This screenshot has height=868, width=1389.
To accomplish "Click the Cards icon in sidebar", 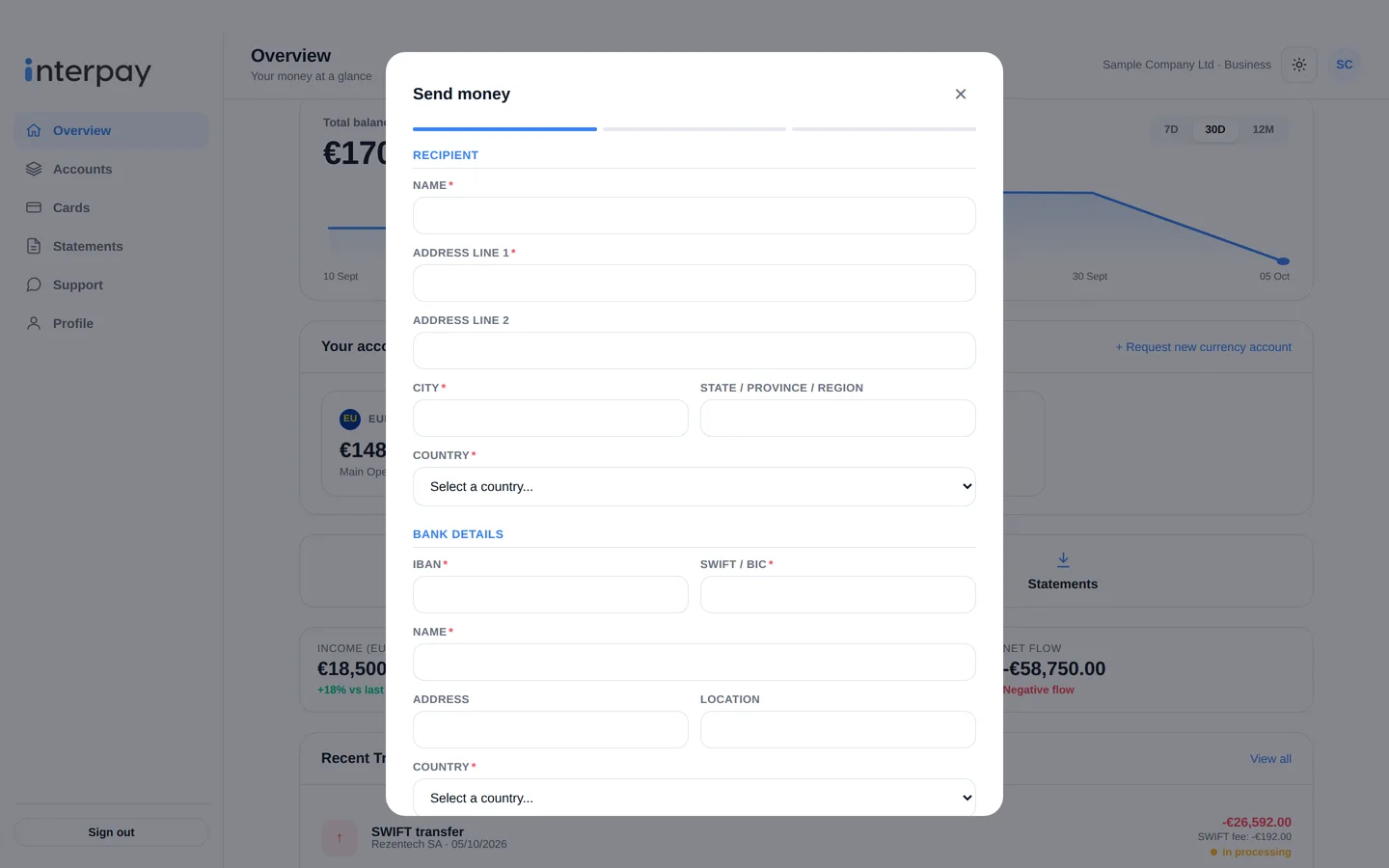I will (x=34, y=207).
